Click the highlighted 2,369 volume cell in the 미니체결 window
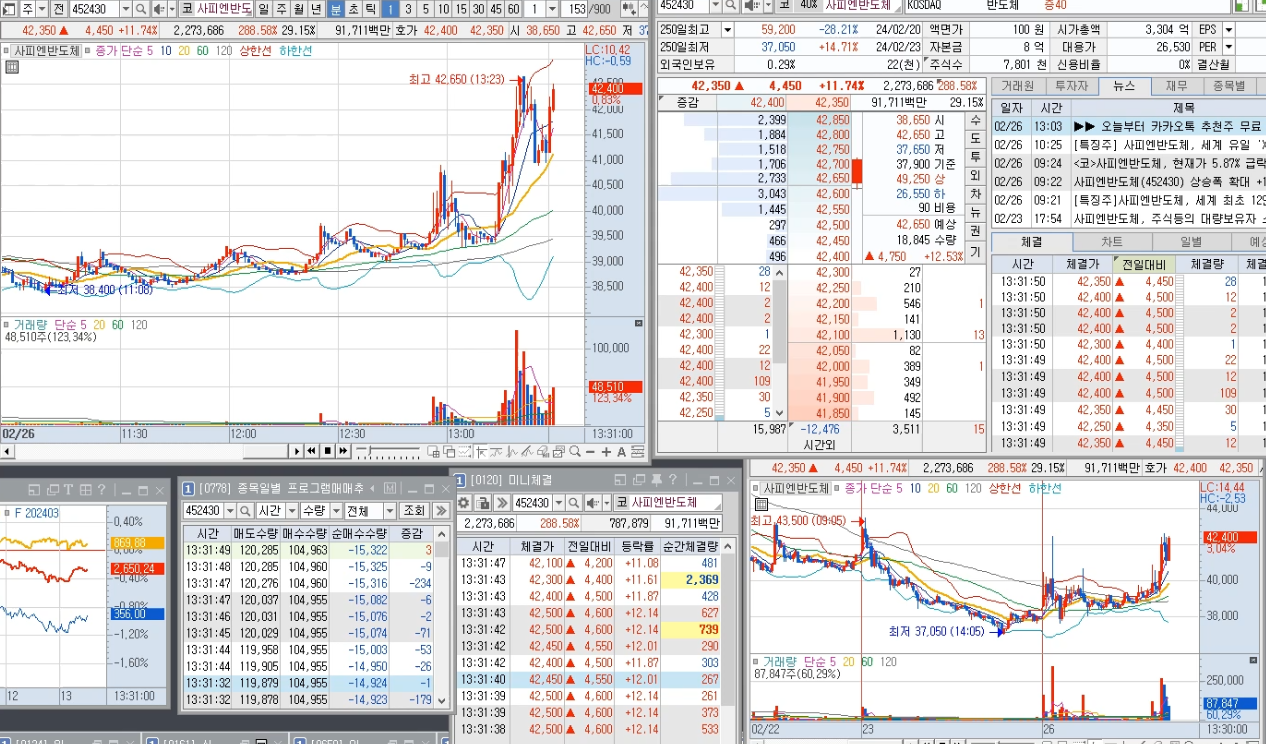This screenshot has height=744, width=1266. [692, 579]
